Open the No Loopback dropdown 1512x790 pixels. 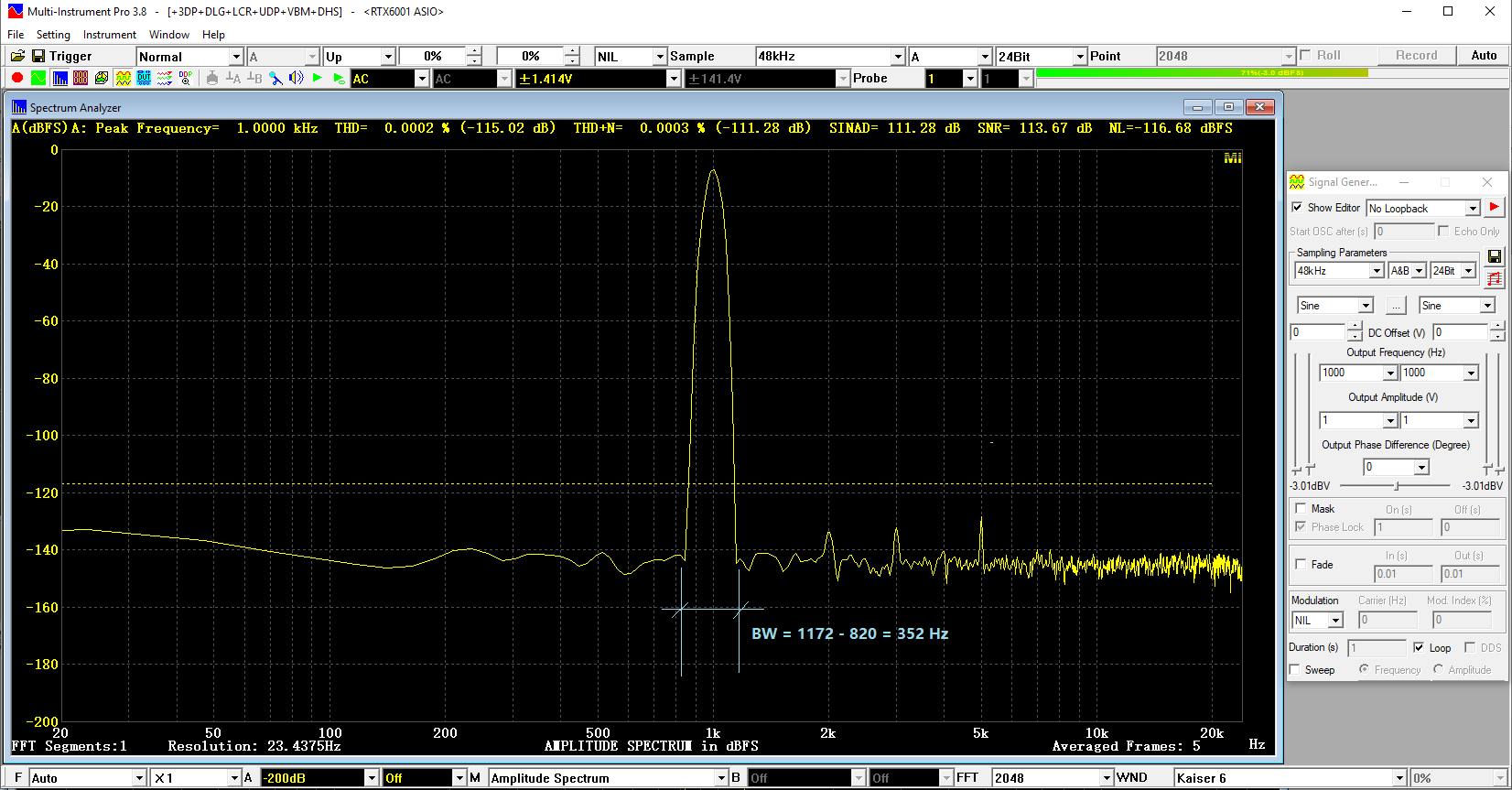pyautogui.click(x=1472, y=209)
